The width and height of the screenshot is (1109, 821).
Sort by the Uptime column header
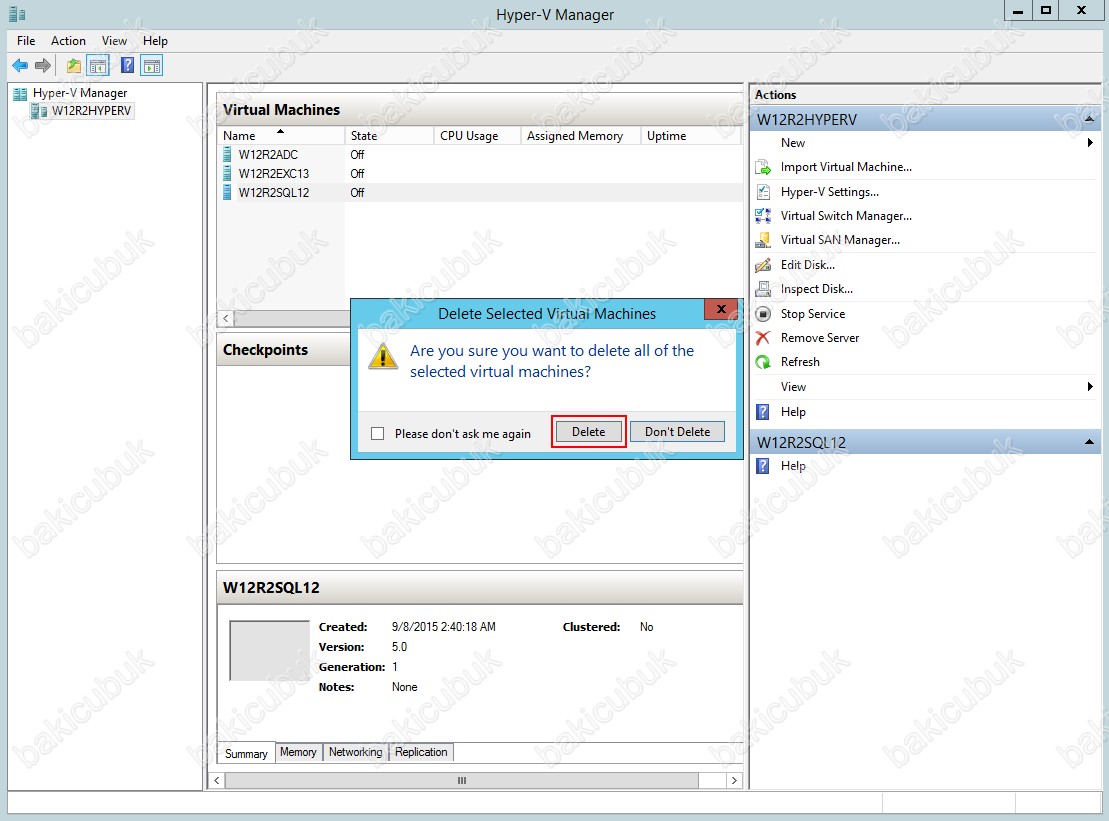690,136
